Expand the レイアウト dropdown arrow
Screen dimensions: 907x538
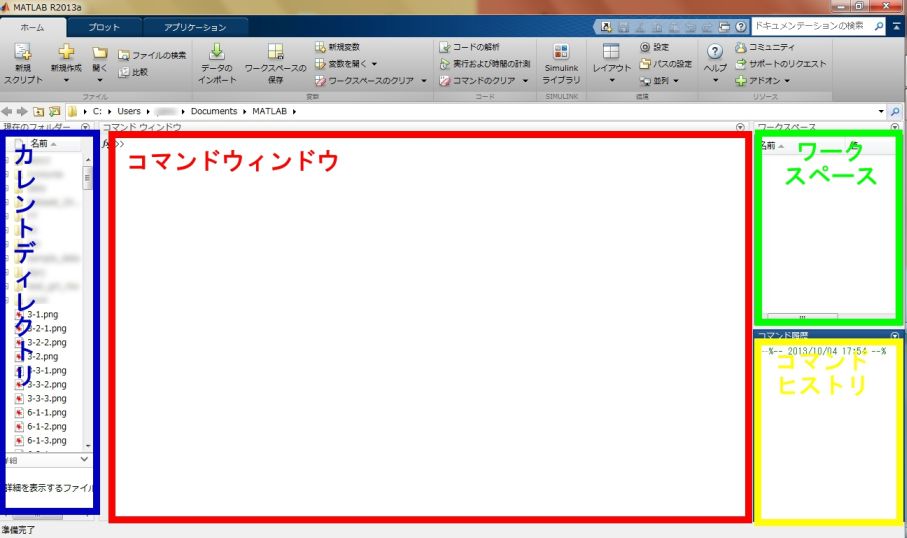pyautogui.click(x=611, y=80)
